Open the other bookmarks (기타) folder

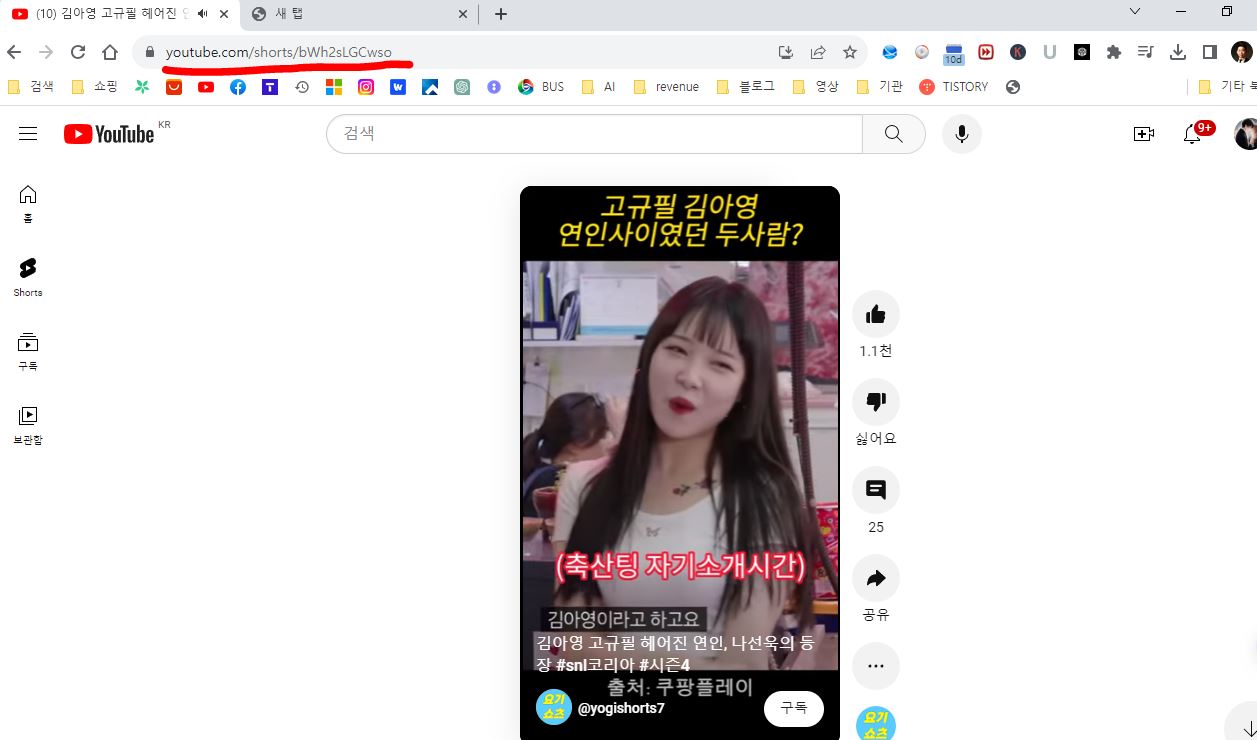pos(1226,87)
